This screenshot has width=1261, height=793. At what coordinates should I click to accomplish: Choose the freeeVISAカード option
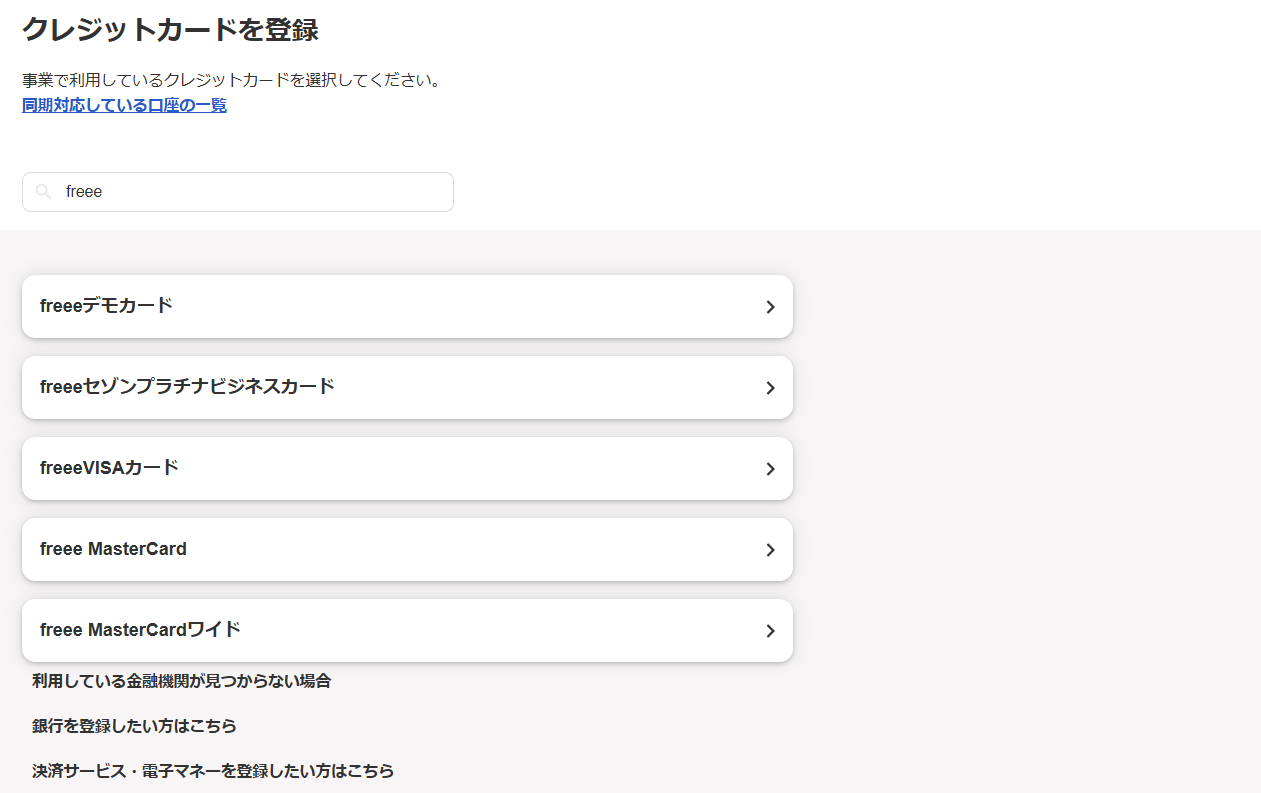click(x=407, y=468)
